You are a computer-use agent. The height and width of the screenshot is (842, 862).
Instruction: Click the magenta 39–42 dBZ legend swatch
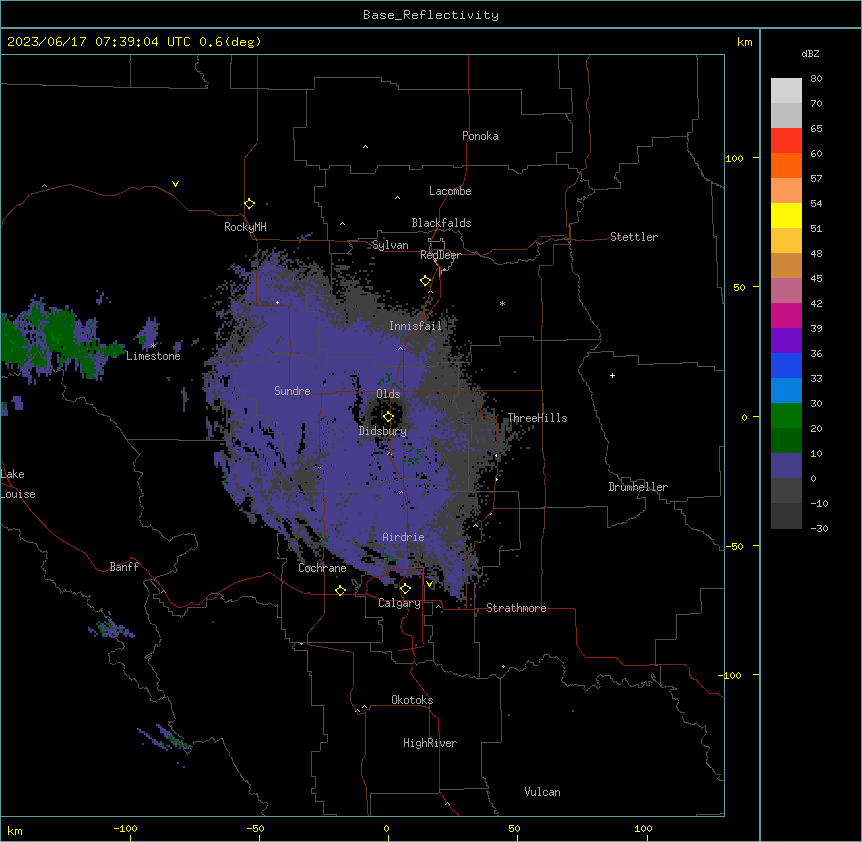(x=786, y=315)
